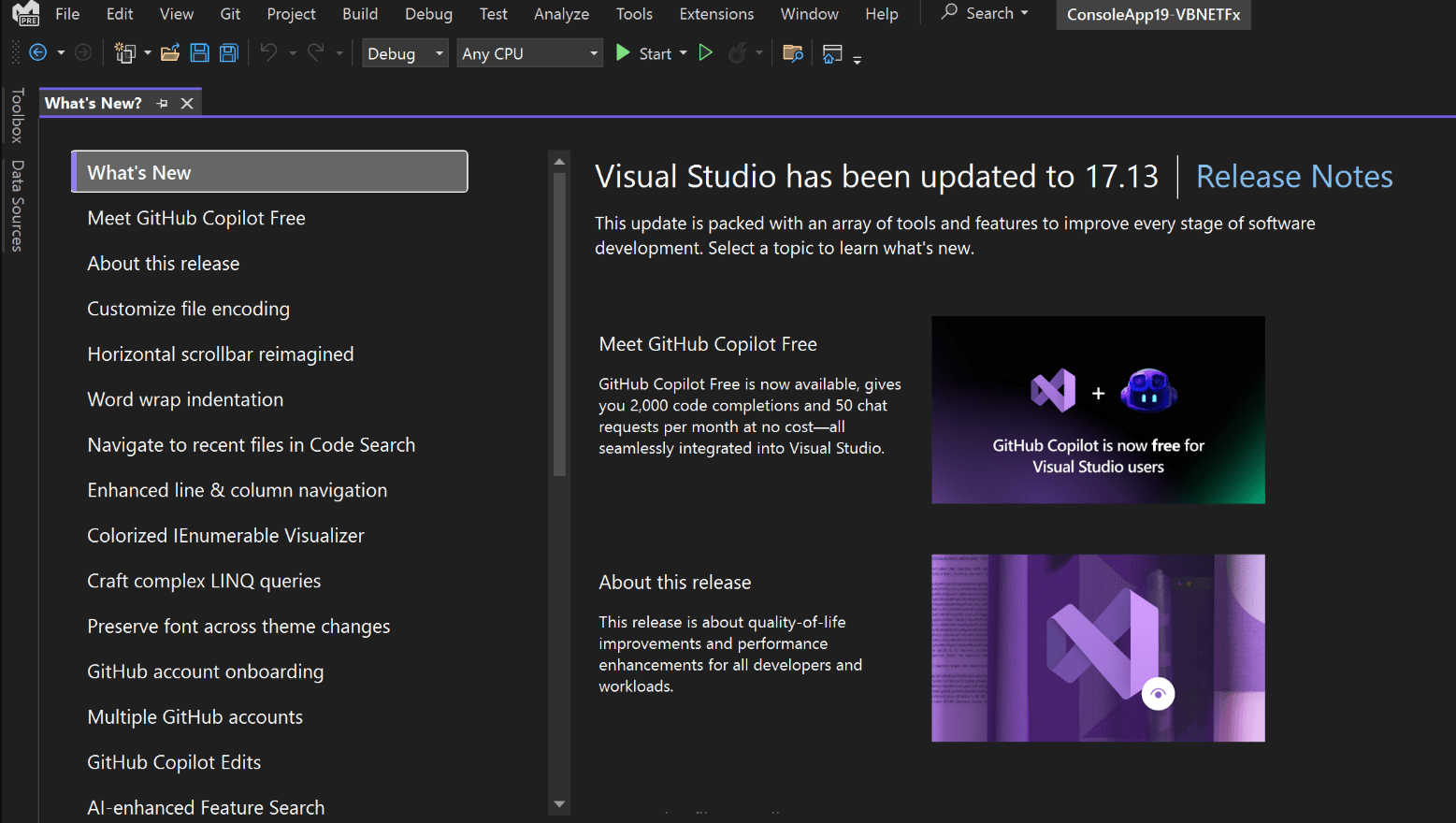Click the New Project toolbar icon

coord(124,53)
